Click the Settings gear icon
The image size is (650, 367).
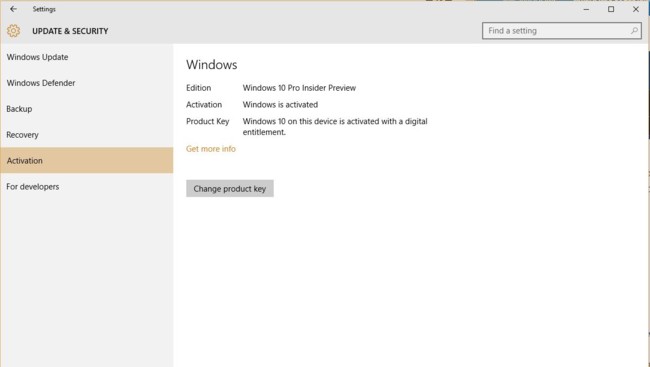coord(13,31)
